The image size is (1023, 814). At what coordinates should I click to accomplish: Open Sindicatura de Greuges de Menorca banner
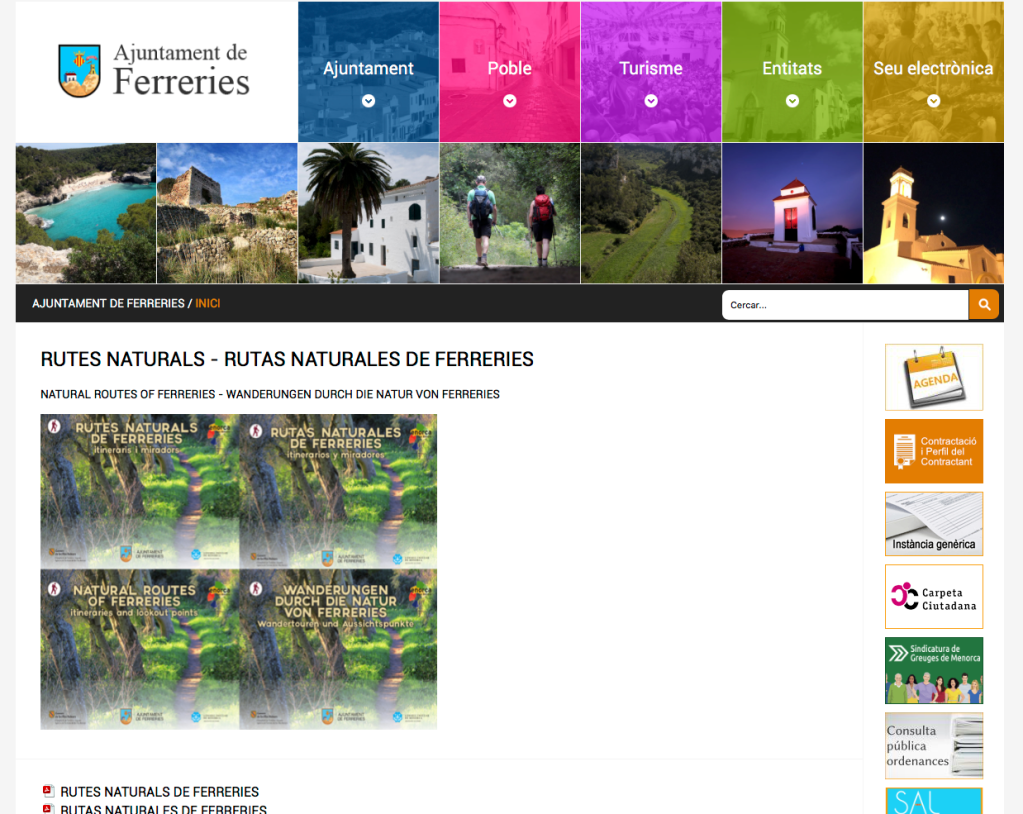pos(933,670)
